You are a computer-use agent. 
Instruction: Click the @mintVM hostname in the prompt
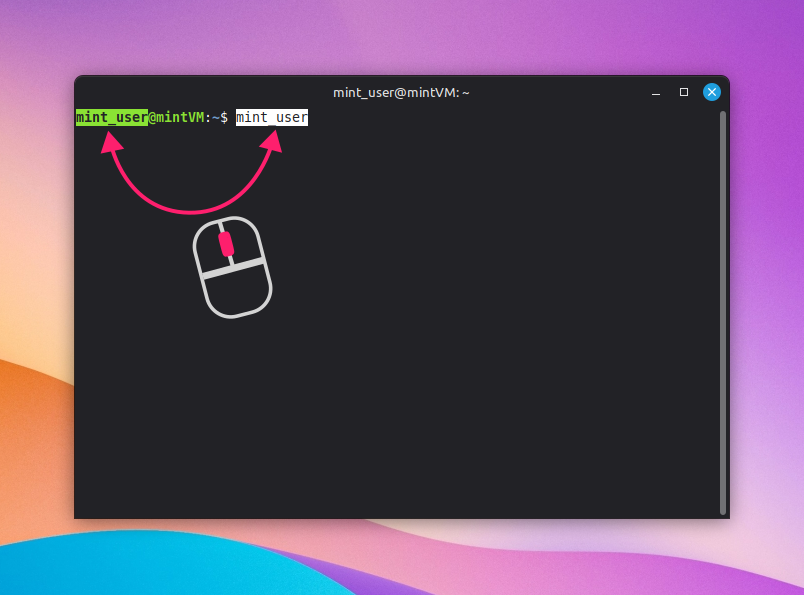click(x=176, y=117)
